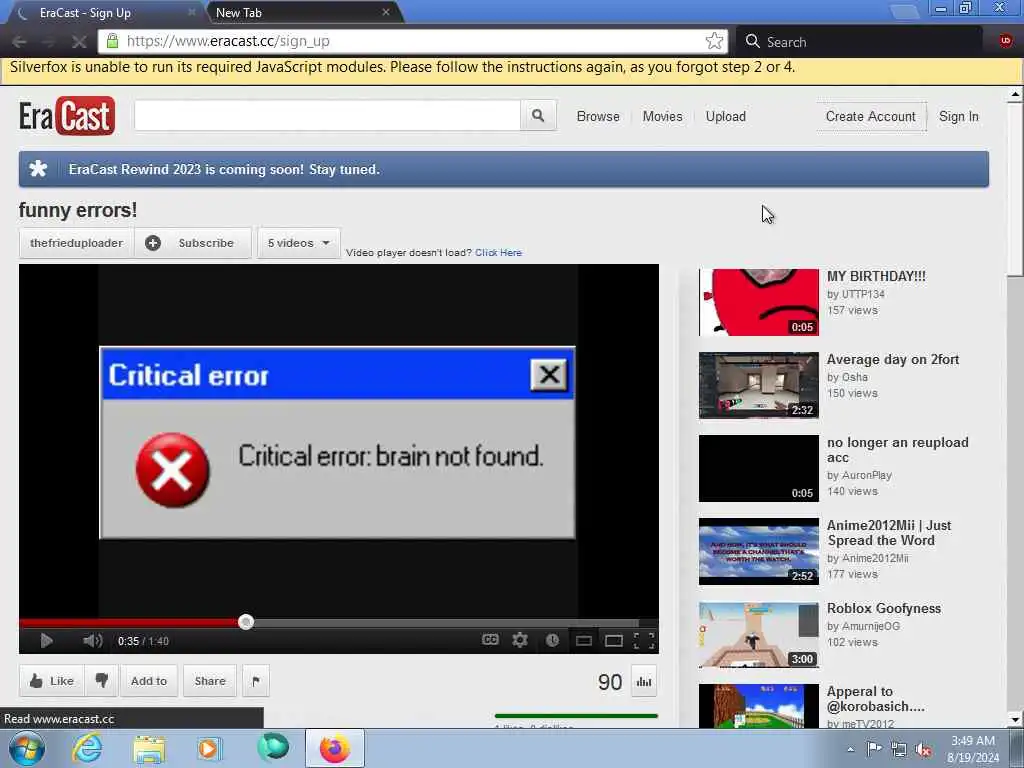Click uploader name UTTP134
The height and width of the screenshot is (768, 1024).
coord(863,295)
